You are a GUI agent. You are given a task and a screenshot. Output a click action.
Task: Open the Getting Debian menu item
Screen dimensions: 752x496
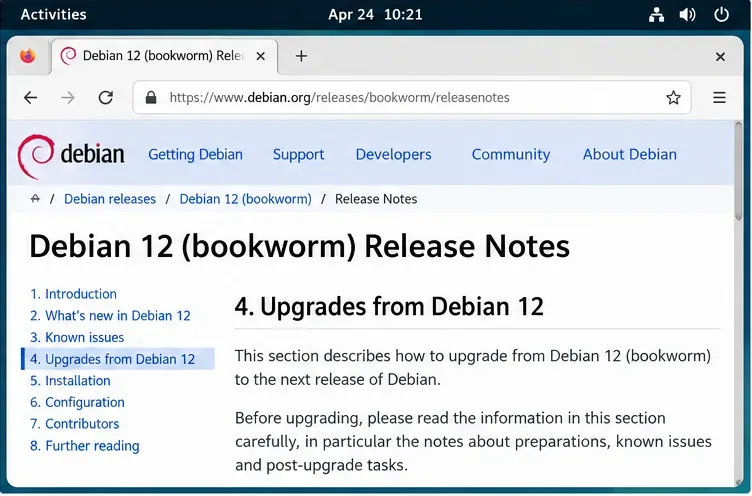[195, 154]
